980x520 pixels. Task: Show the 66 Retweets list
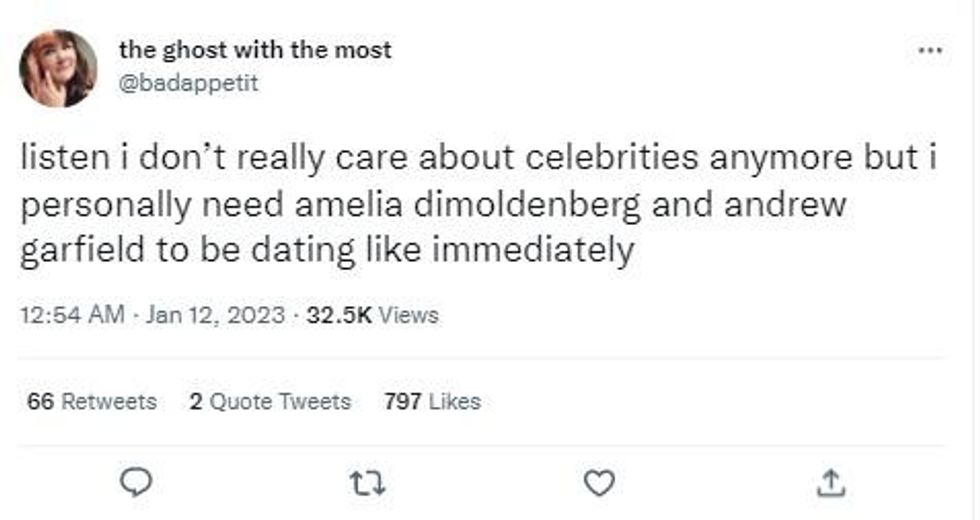click(92, 401)
